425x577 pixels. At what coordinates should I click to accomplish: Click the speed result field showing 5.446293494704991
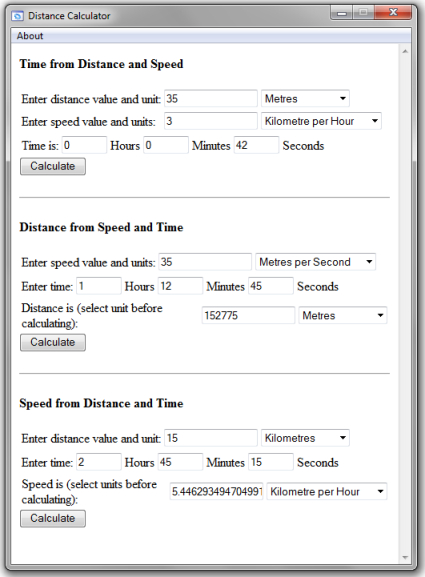[216, 491]
